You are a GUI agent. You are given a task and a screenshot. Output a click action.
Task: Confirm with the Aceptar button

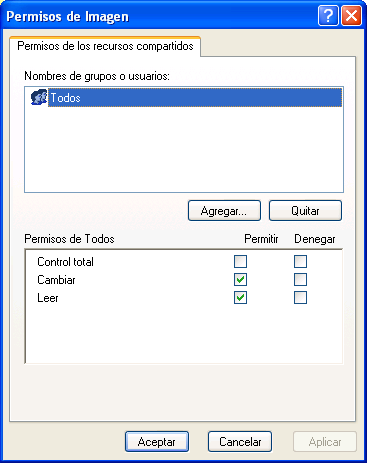click(157, 442)
